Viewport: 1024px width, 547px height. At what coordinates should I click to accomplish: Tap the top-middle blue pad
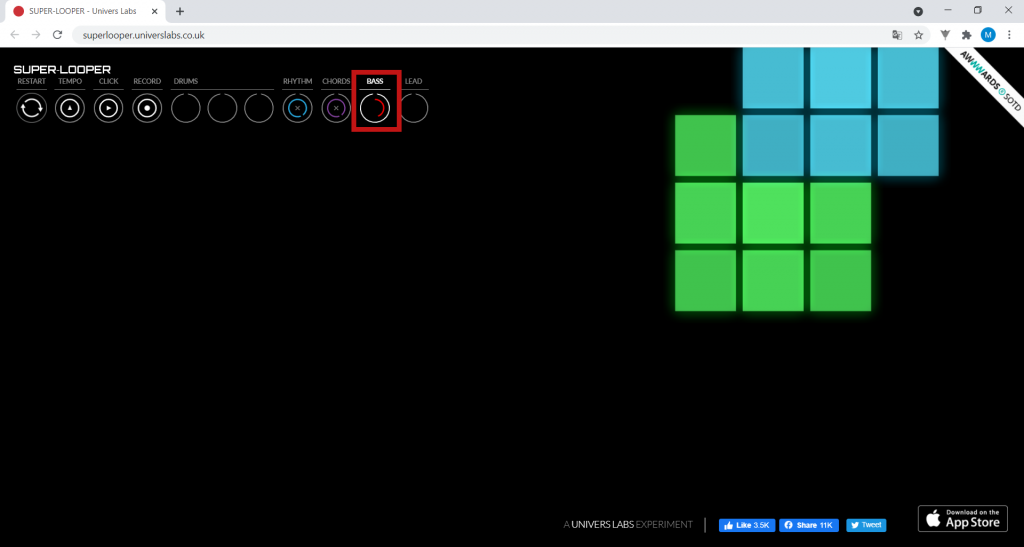point(840,78)
